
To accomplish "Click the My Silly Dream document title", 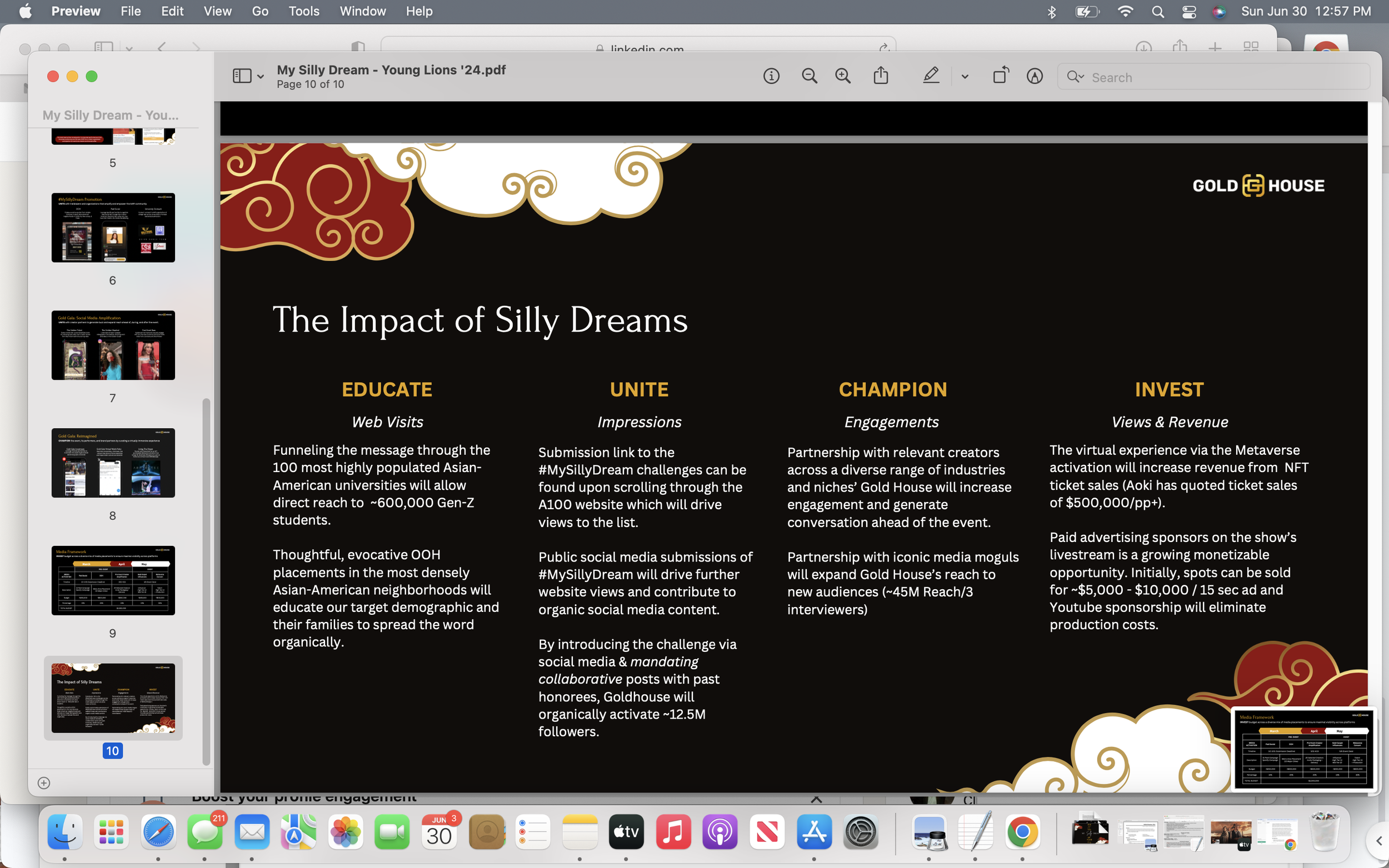I will pos(391,70).
